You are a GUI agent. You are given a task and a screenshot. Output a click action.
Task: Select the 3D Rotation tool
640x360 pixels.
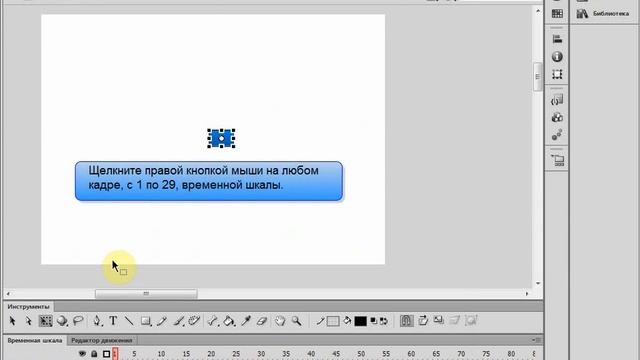62,321
